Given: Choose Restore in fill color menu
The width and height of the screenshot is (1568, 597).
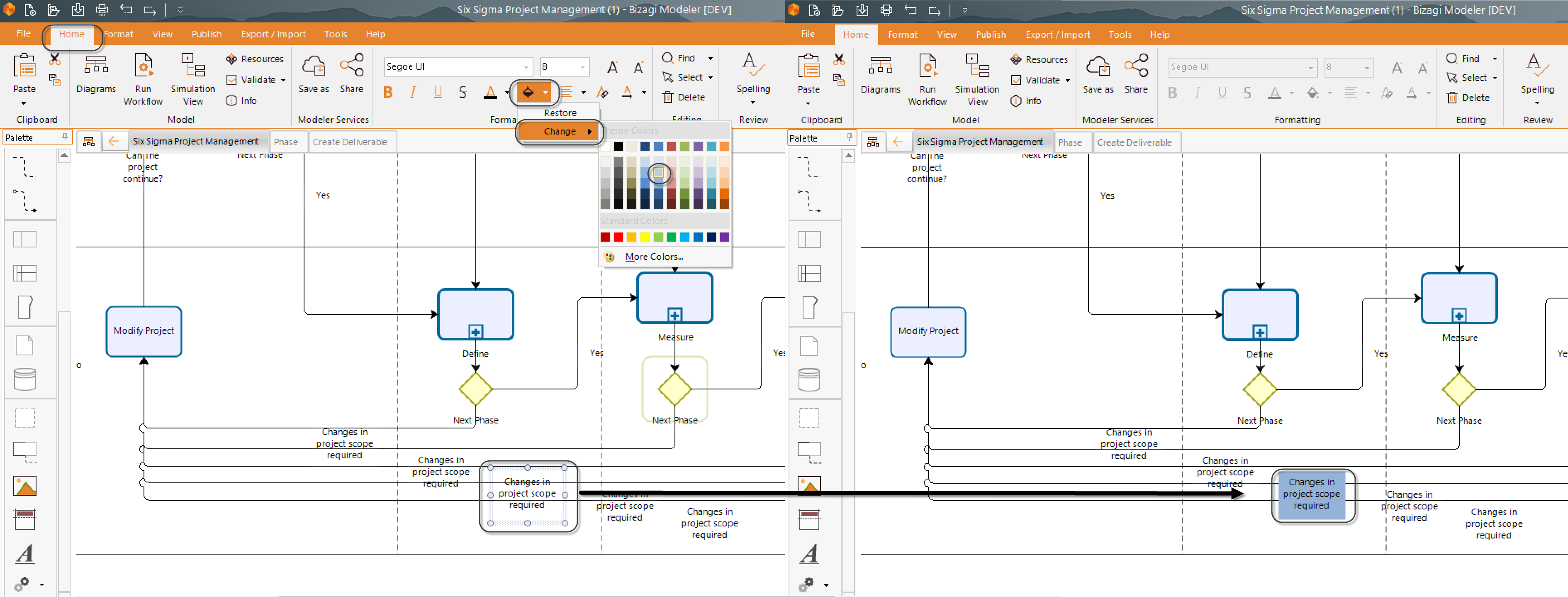Looking at the screenshot, I should tap(560, 113).
